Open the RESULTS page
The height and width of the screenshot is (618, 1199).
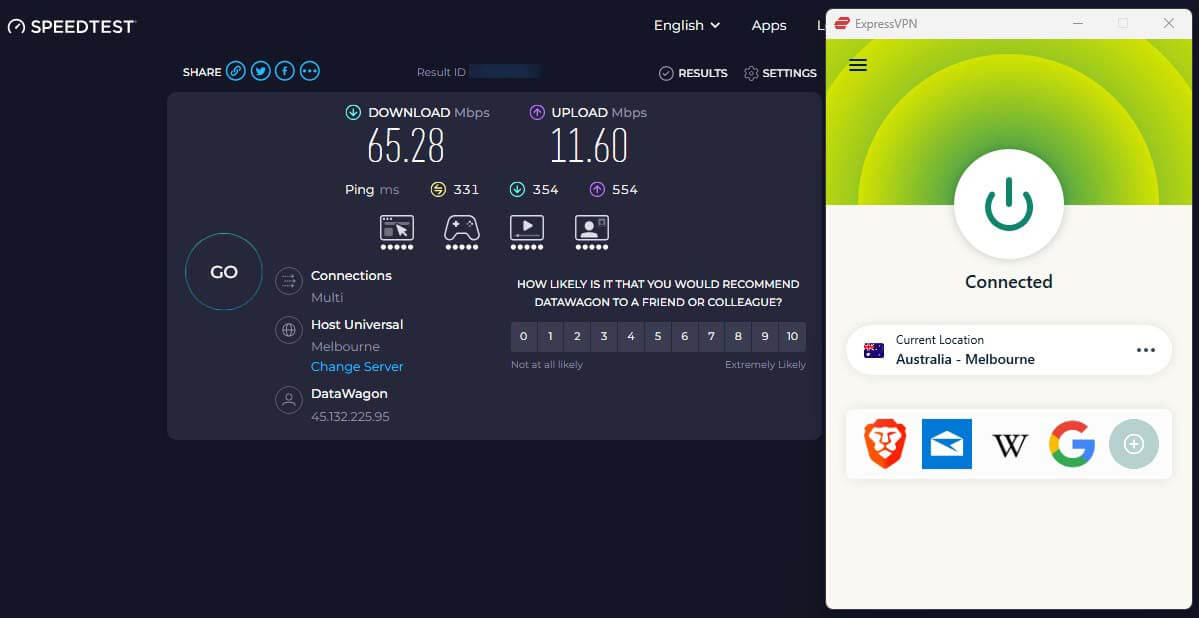point(693,73)
